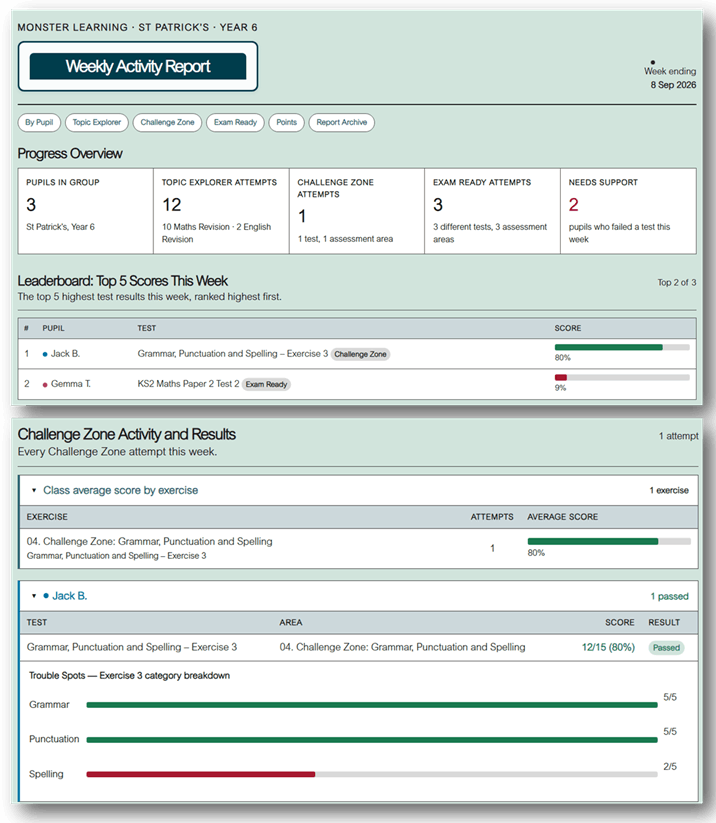This screenshot has width=716, height=823.
Task: Click the AVERAGE SCORE column header
Action: click(x=563, y=517)
